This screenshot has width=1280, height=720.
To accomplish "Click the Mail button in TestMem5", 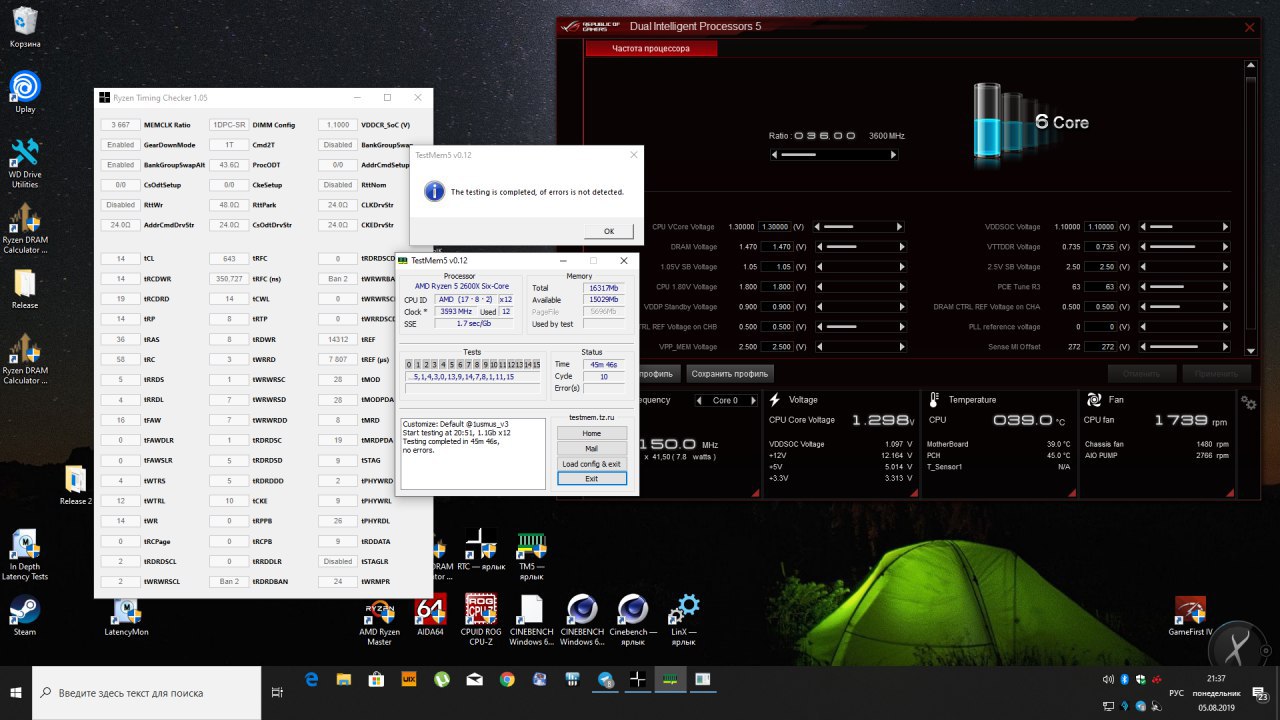I will tap(592, 449).
